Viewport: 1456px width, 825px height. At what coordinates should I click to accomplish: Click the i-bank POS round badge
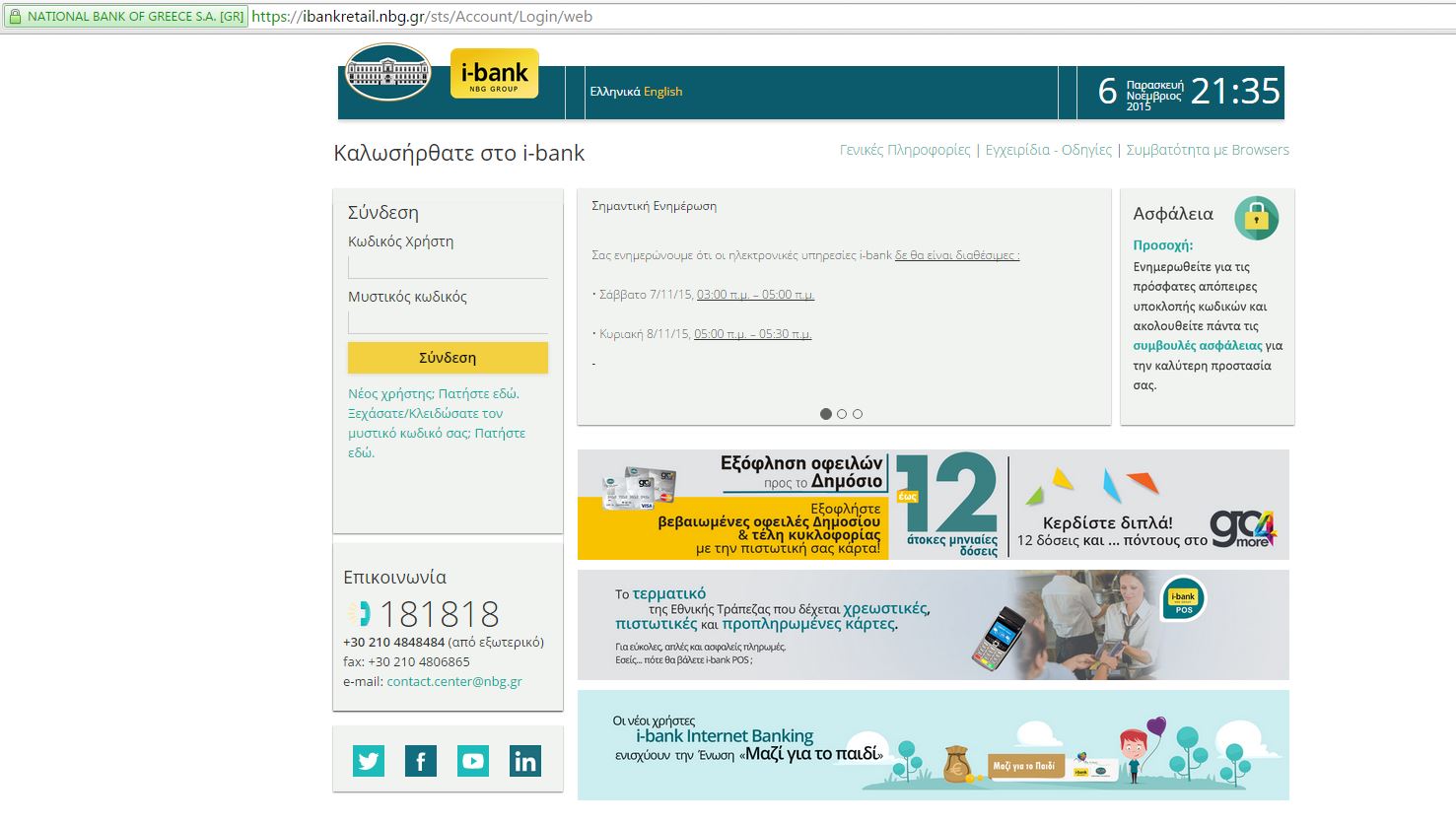(1183, 599)
